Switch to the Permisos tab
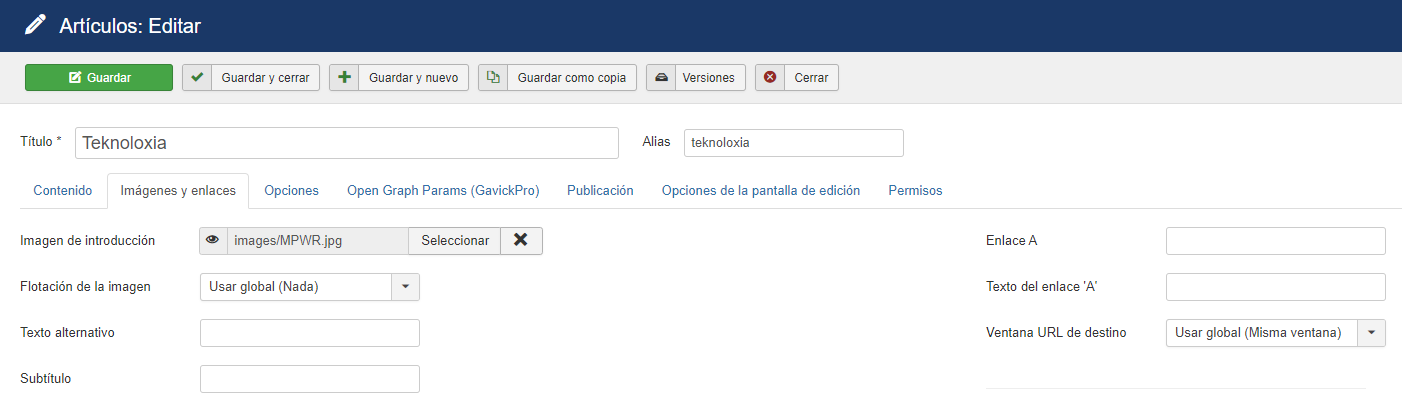The height and width of the screenshot is (411, 1402). pyautogui.click(x=915, y=190)
